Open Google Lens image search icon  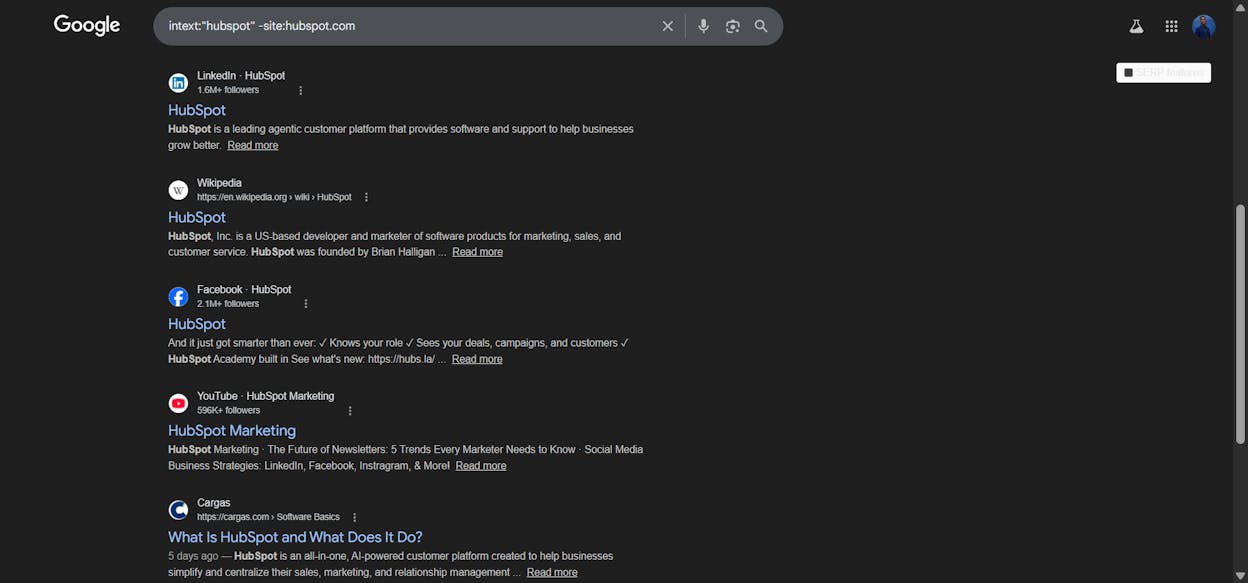733,26
